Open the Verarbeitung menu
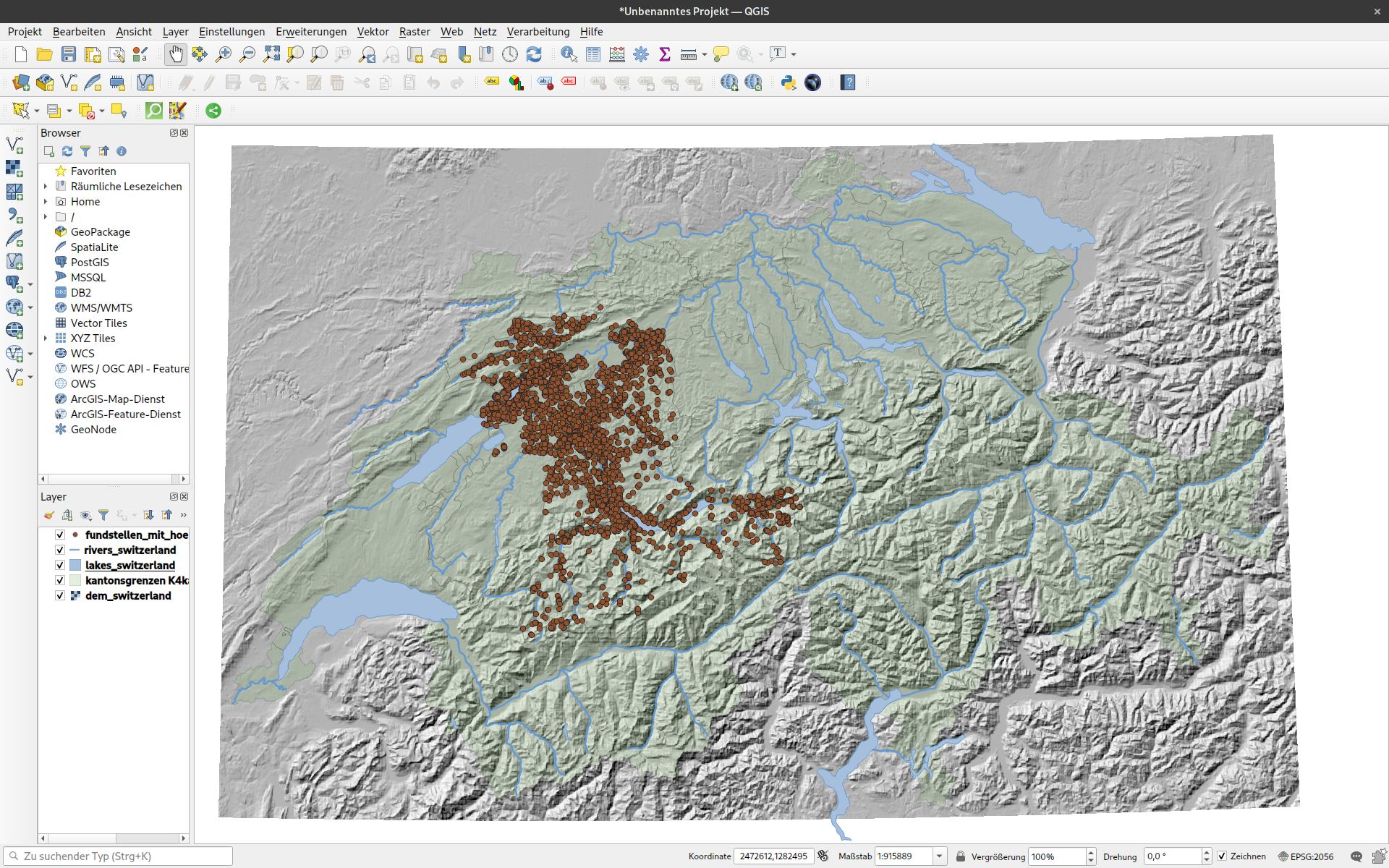Screen dimensions: 1389x868 (x=538, y=32)
